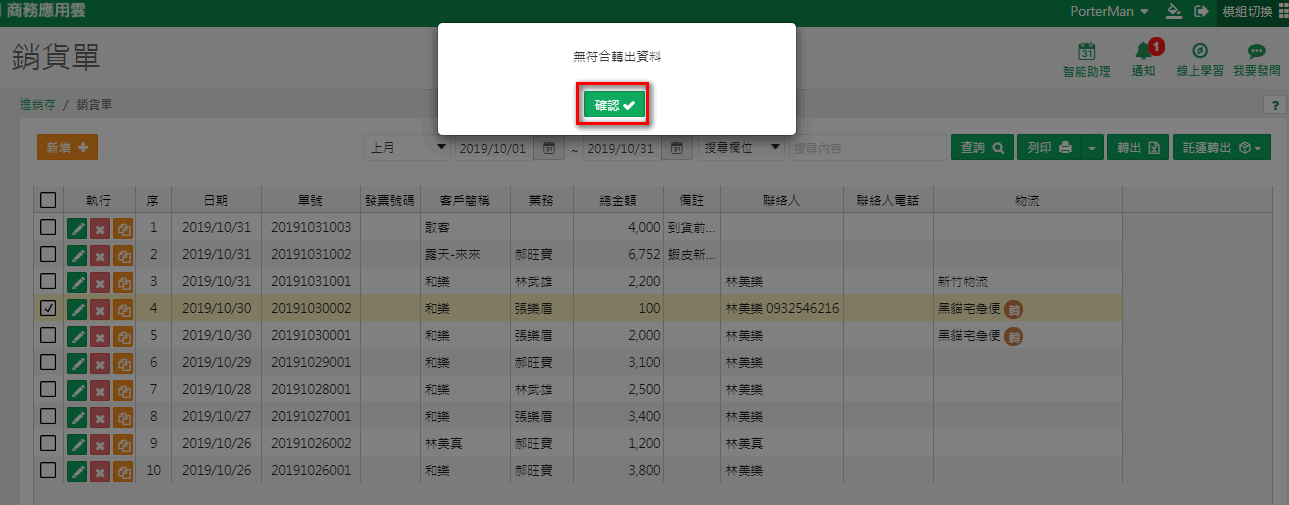Check the row 2 checkbox
Screen dimensions: 1289x505
(48, 254)
